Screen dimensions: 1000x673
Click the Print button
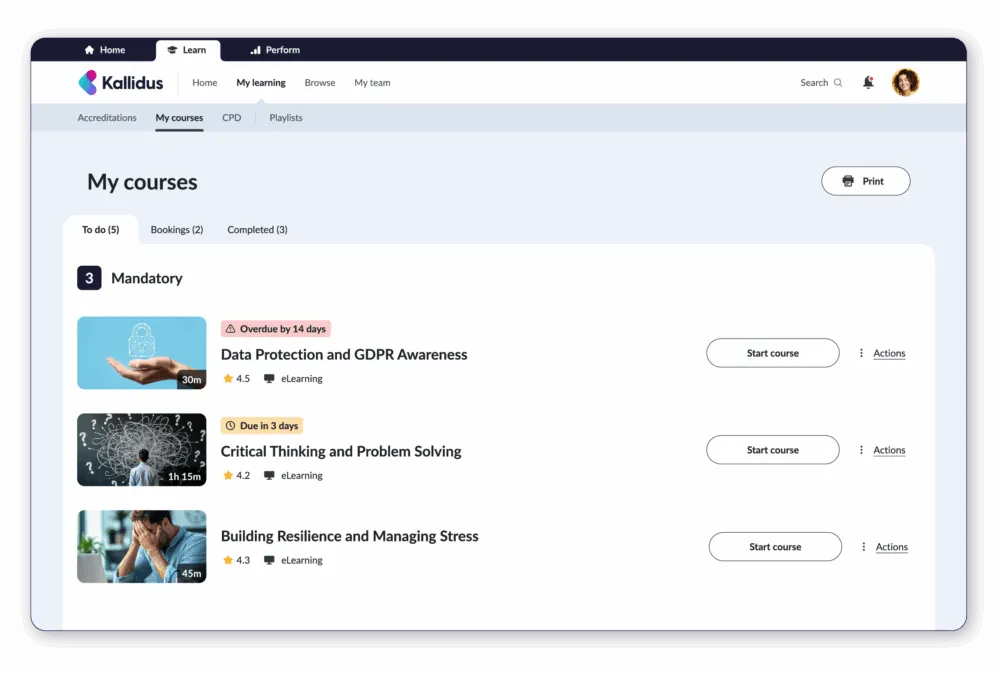pyautogui.click(x=865, y=181)
